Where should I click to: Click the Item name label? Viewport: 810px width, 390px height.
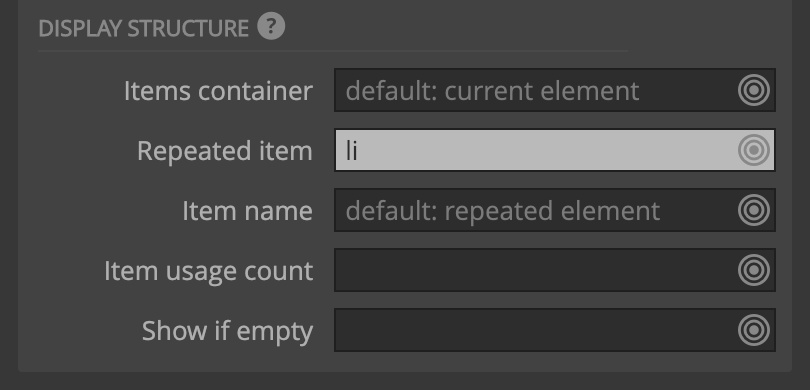pos(247,211)
